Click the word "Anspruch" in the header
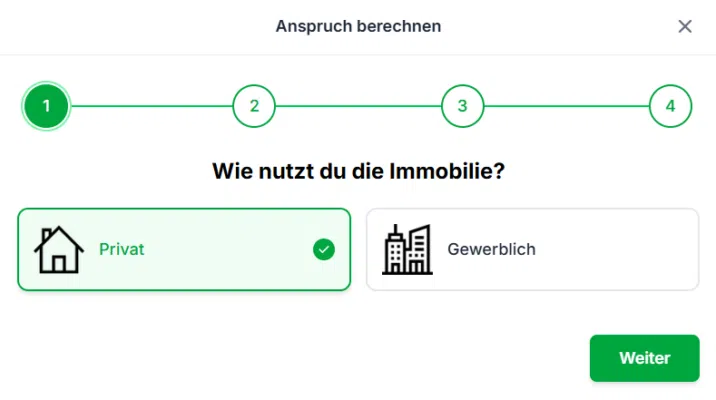Image resolution: width=716 pixels, height=400 pixels. pos(310,27)
